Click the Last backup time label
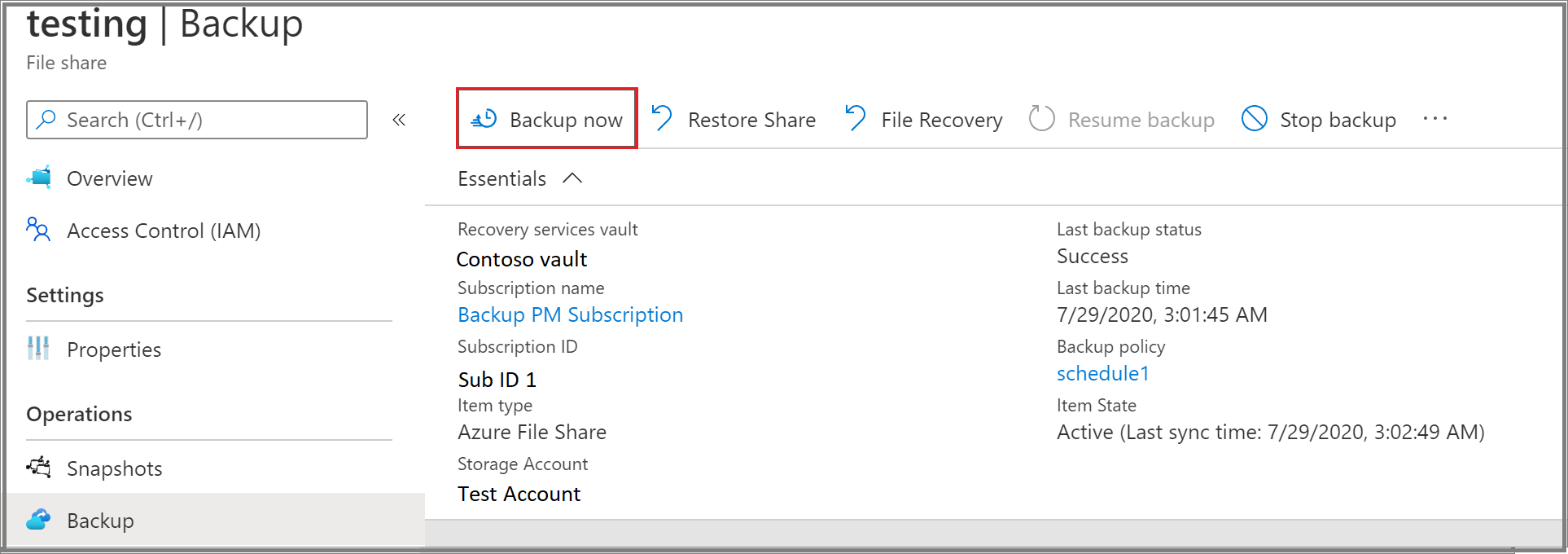Image resolution: width=1568 pixels, height=554 pixels. [x=1123, y=288]
